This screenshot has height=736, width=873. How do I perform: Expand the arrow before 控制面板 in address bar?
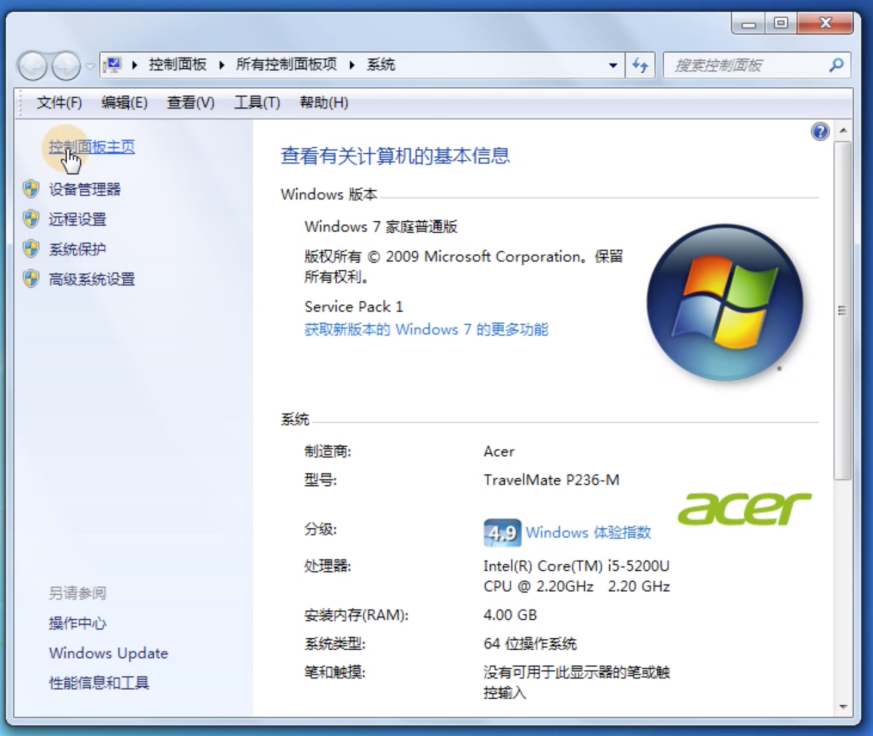coord(135,65)
